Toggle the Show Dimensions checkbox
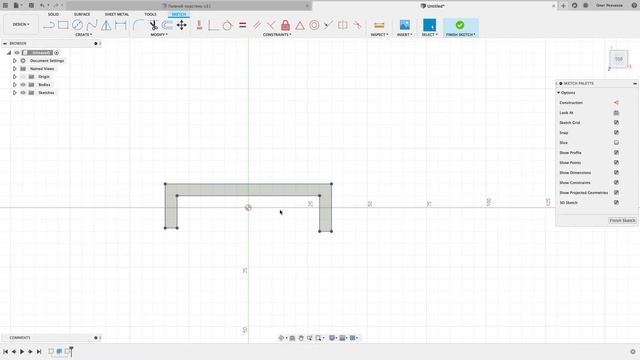Image resolution: width=640 pixels, height=360 pixels. pos(616,173)
